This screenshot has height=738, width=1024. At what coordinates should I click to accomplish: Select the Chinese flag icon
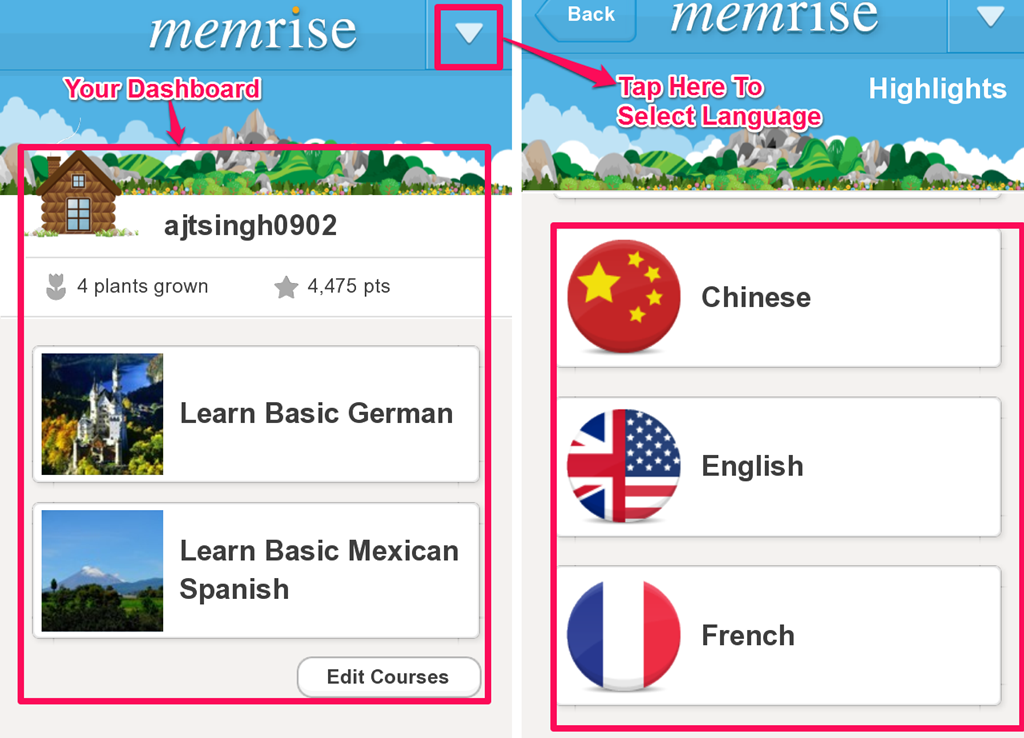[624, 297]
